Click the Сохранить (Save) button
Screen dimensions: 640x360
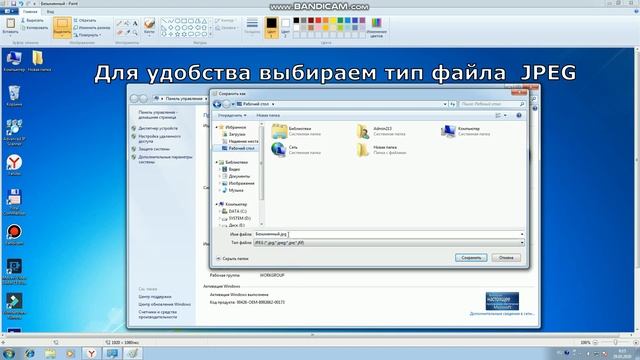click(471, 258)
